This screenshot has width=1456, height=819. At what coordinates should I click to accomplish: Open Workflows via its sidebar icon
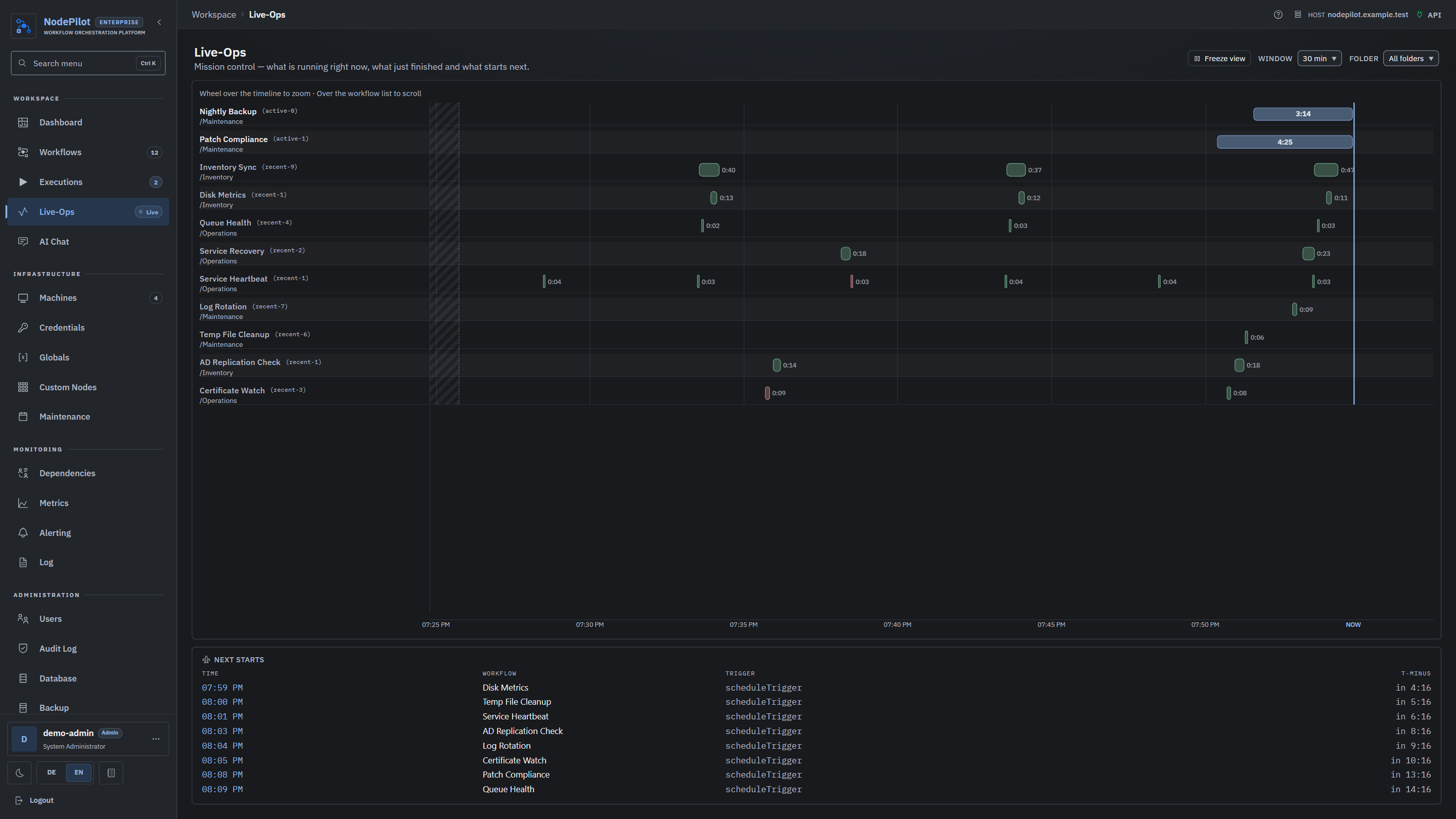click(x=23, y=153)
